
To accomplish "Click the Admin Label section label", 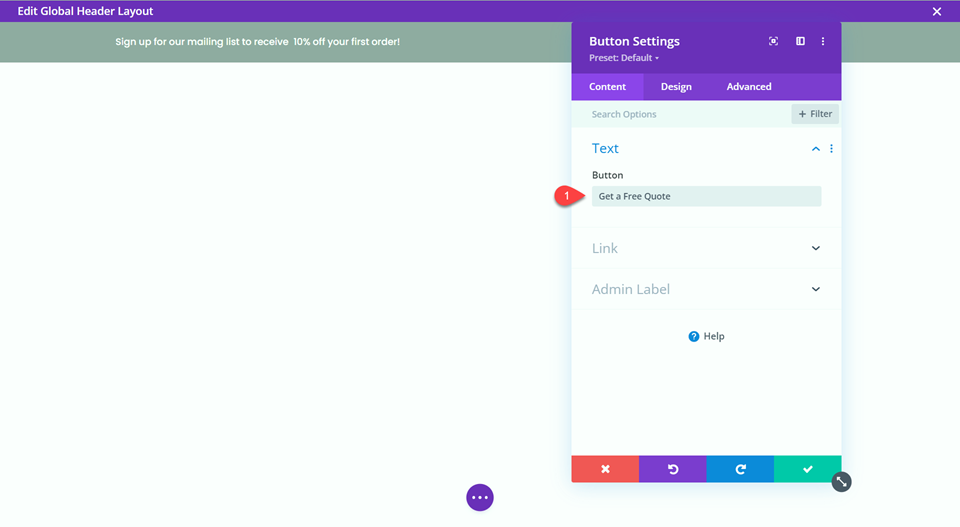I will [x=631, y=289].
